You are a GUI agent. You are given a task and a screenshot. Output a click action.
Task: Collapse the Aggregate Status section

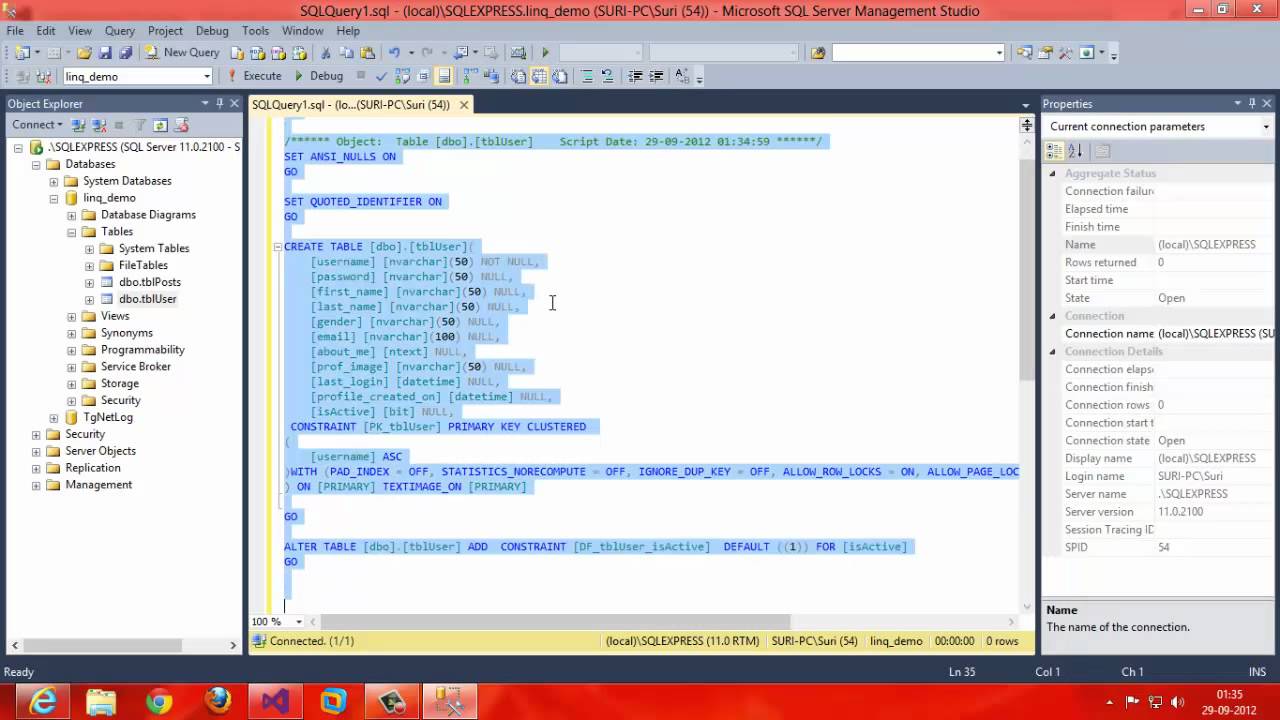1052,173
